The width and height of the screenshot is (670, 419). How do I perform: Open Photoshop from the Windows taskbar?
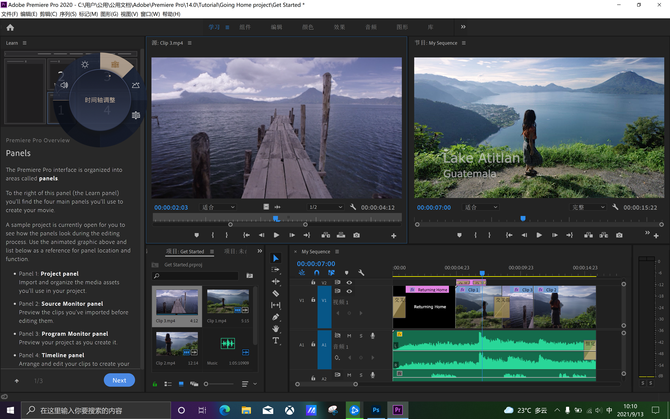376,410
